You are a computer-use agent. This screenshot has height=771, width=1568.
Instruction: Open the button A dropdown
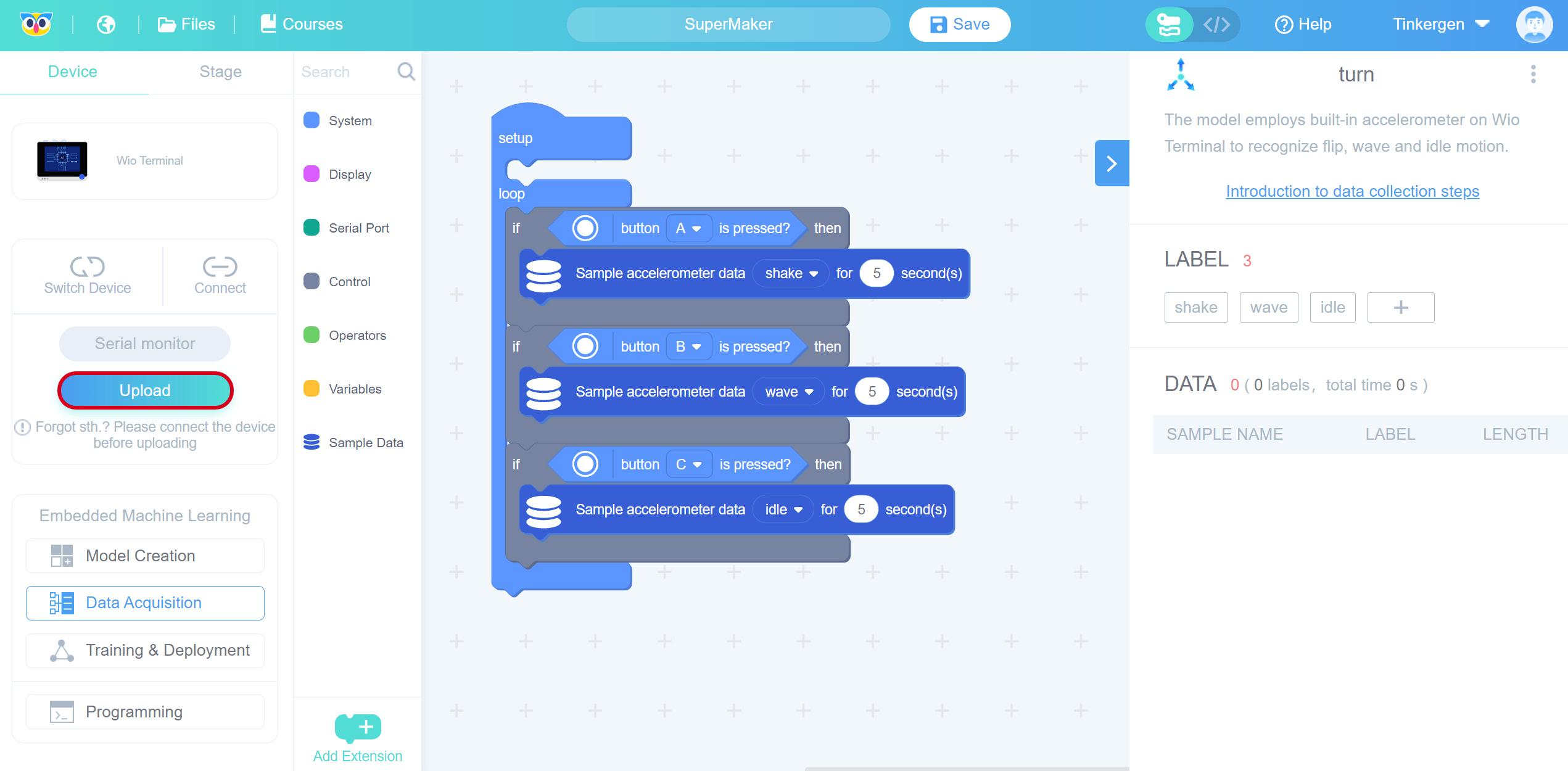coord(688,228)
